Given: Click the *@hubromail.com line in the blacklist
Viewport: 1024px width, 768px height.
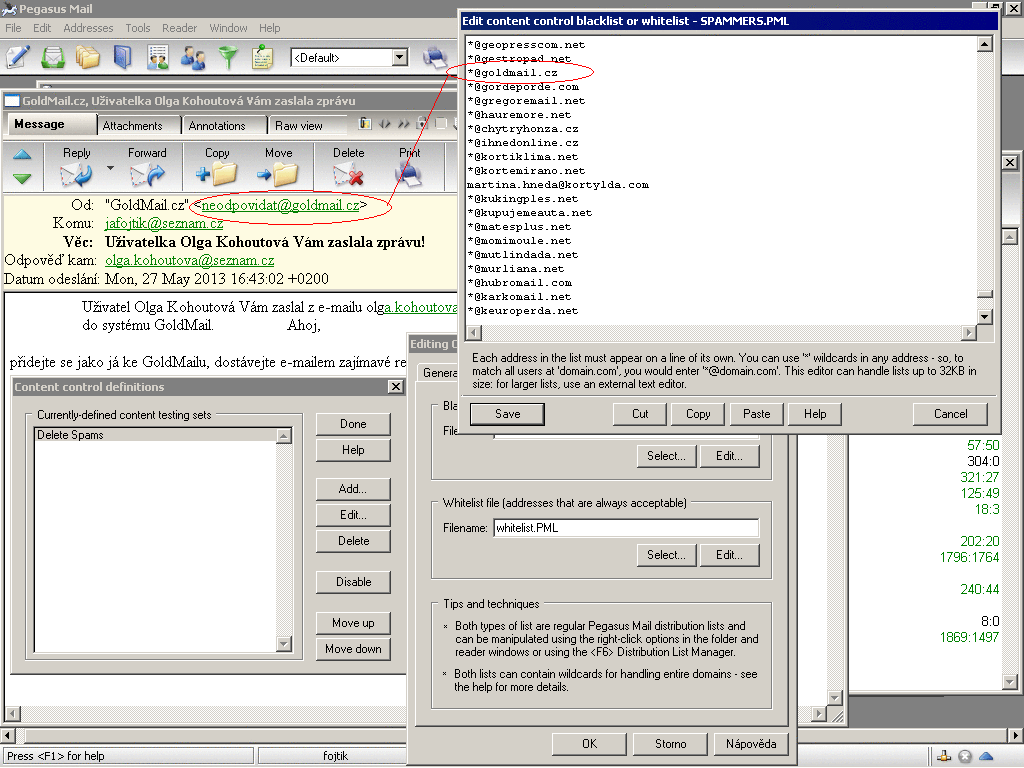Looking at the screenshot, I should (520, 283).
